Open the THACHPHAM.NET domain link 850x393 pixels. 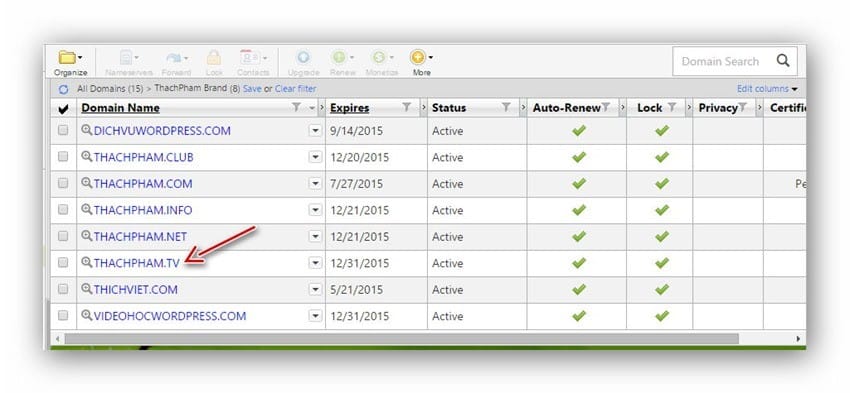pos(140,237)
